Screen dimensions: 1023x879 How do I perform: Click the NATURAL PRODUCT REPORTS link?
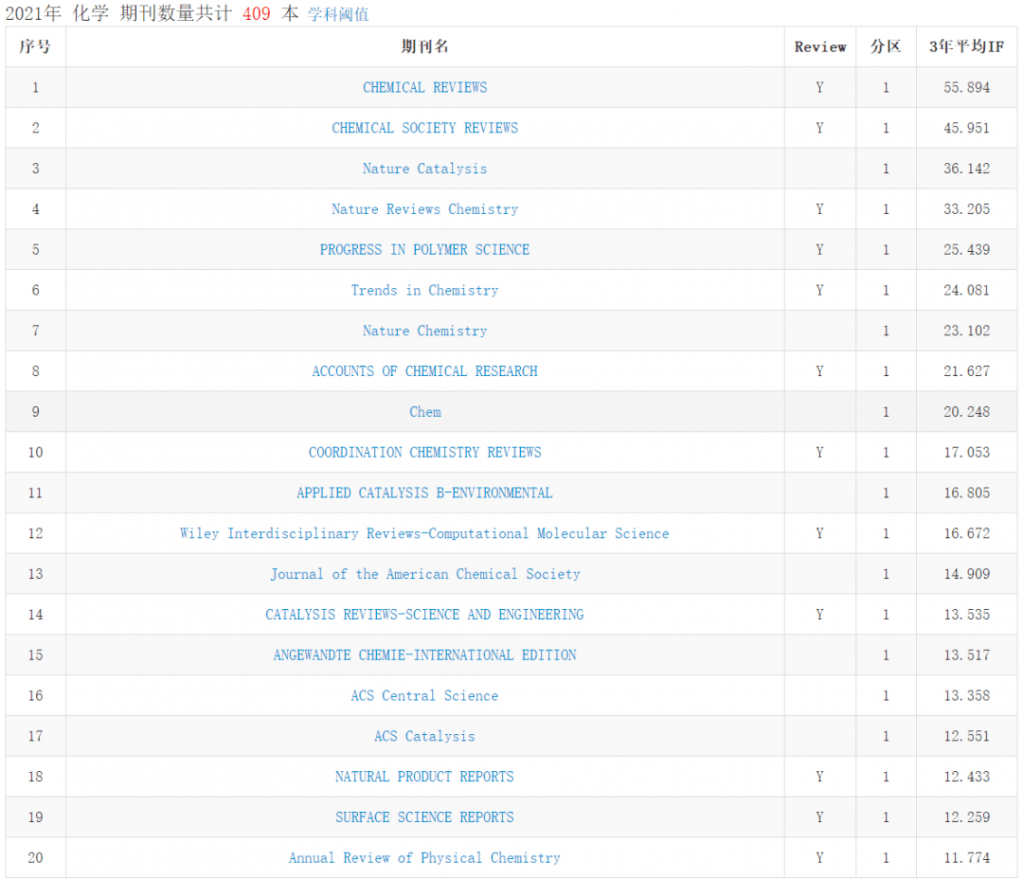pos(425,777)
